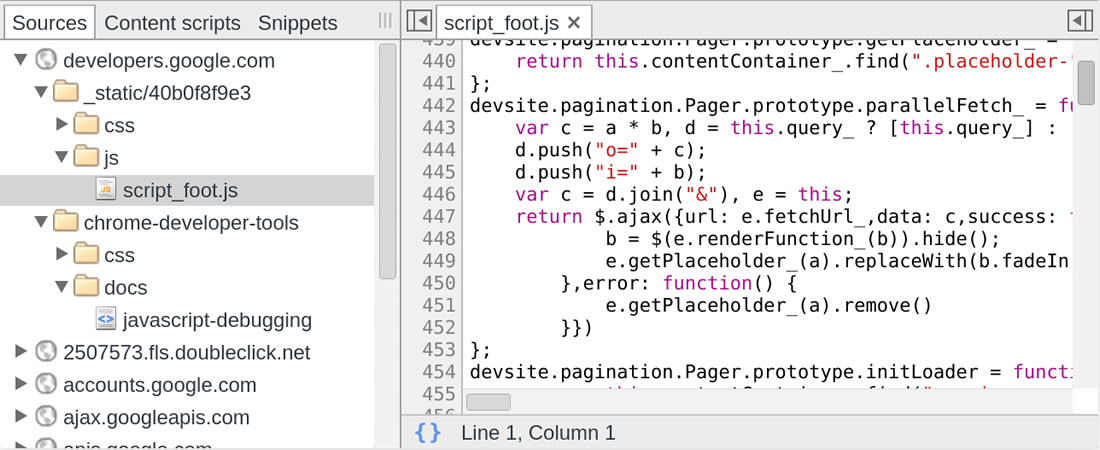Expand the css folder under _static
1100x450 pixels.
click(x=62, y=125)
